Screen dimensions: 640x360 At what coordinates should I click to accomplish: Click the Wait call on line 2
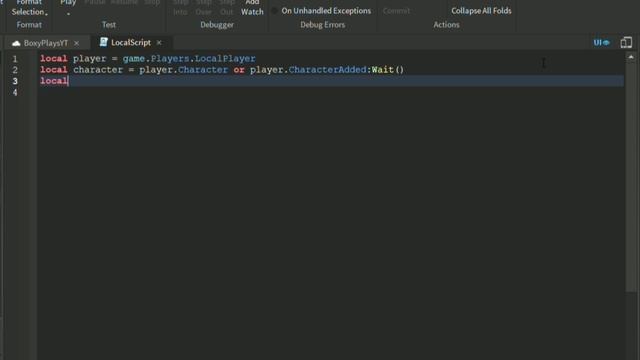click(x=382, y=70)
